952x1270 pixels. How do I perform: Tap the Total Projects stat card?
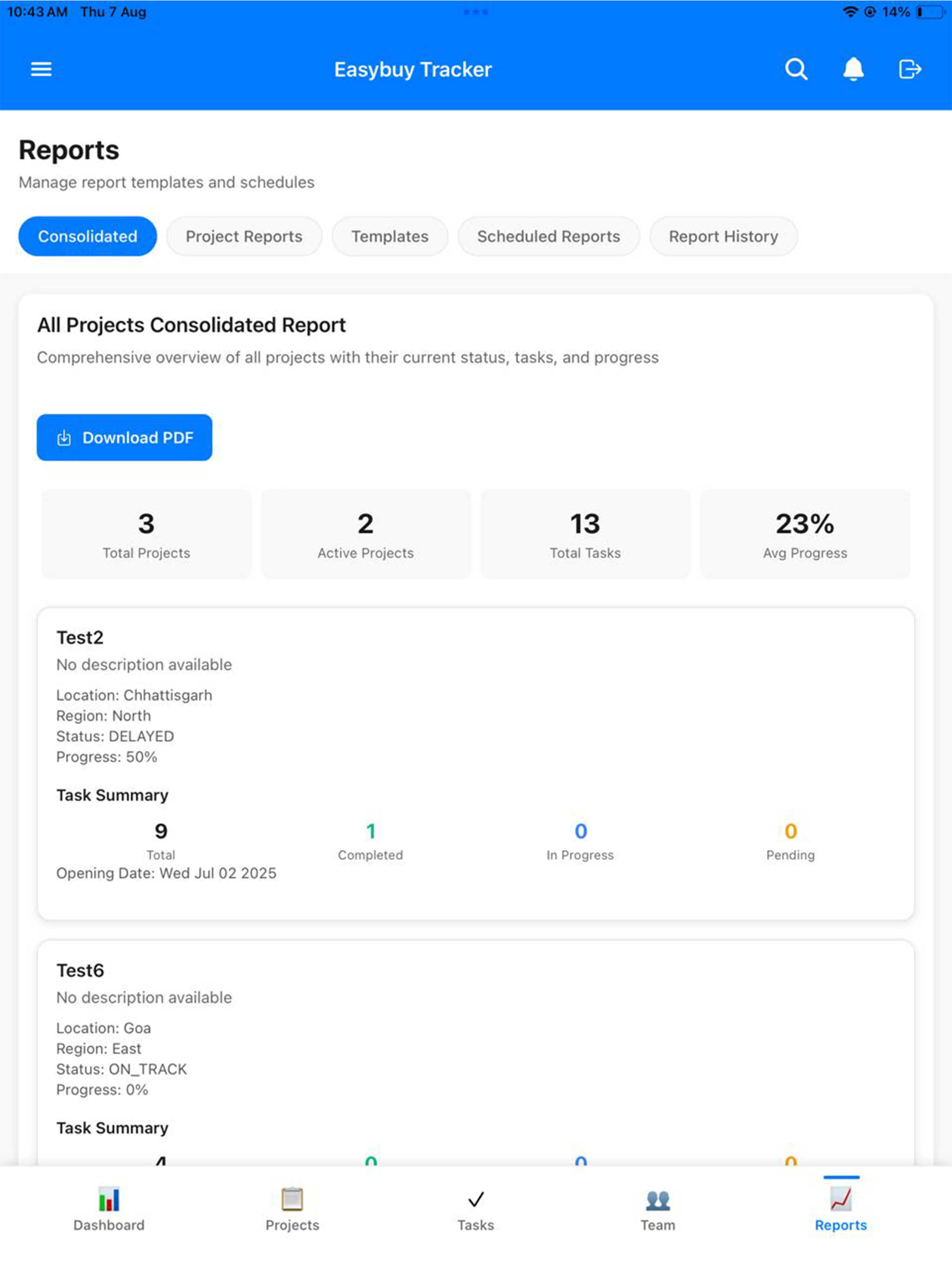146,534
